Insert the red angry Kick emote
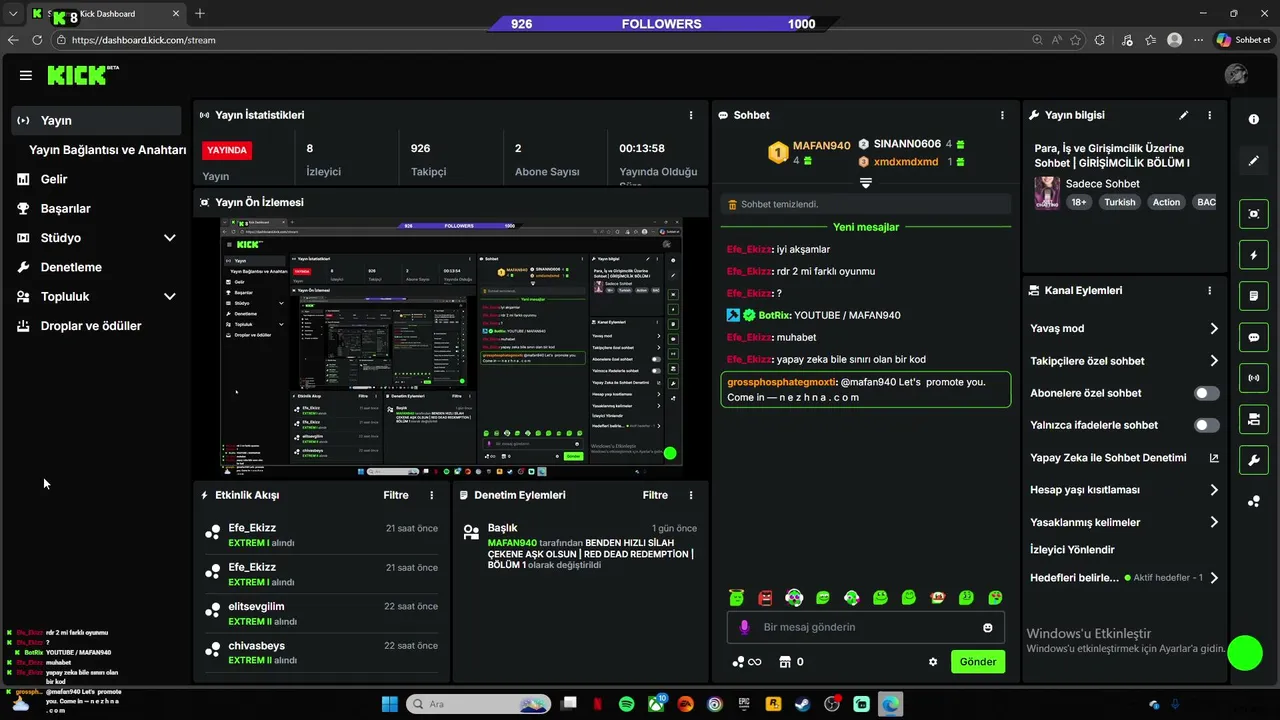This screenshot has width=1280, height=720. pyautogui.click(x=765, y=598)
